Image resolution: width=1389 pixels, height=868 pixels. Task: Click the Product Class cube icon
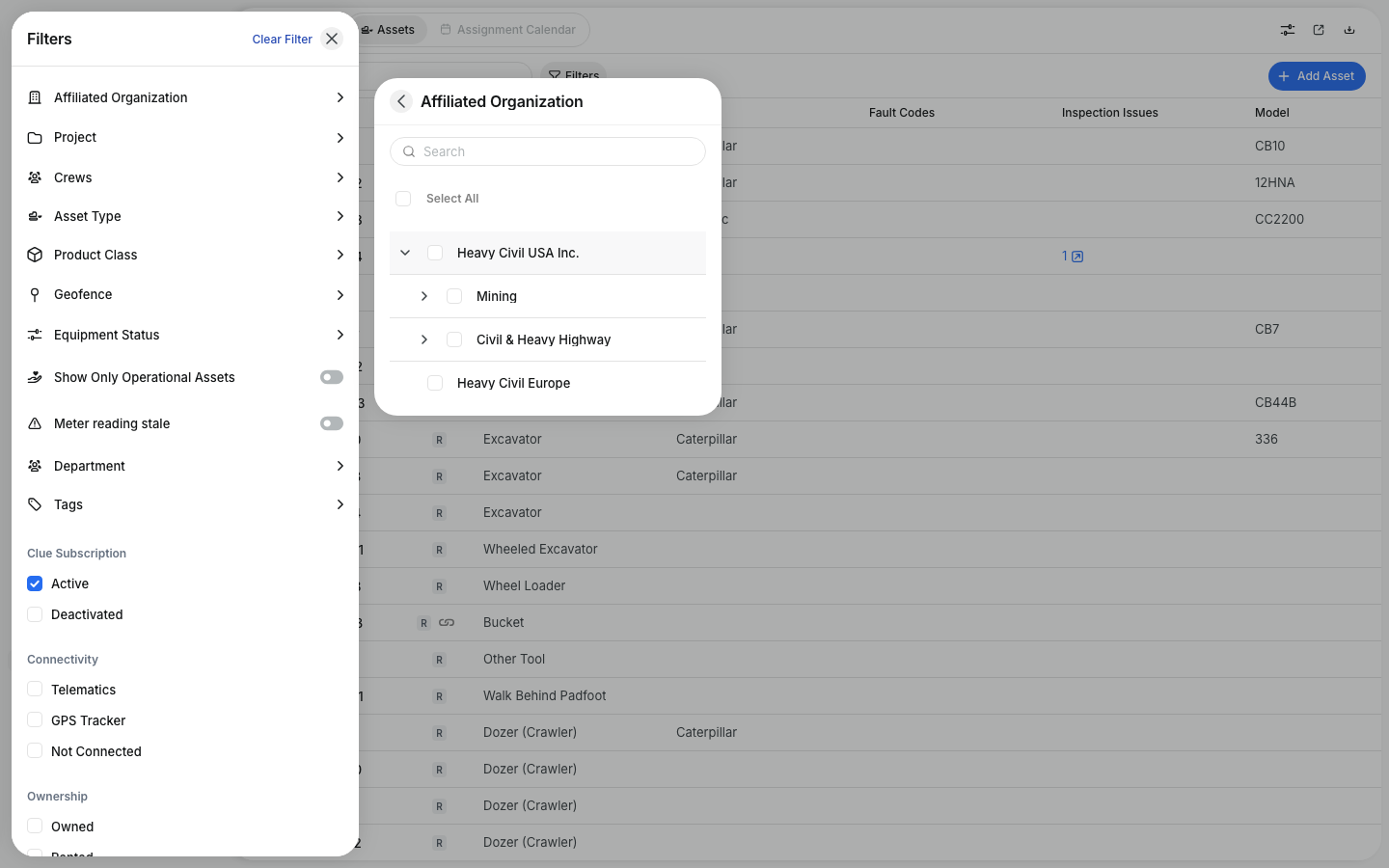pos(35,255)
